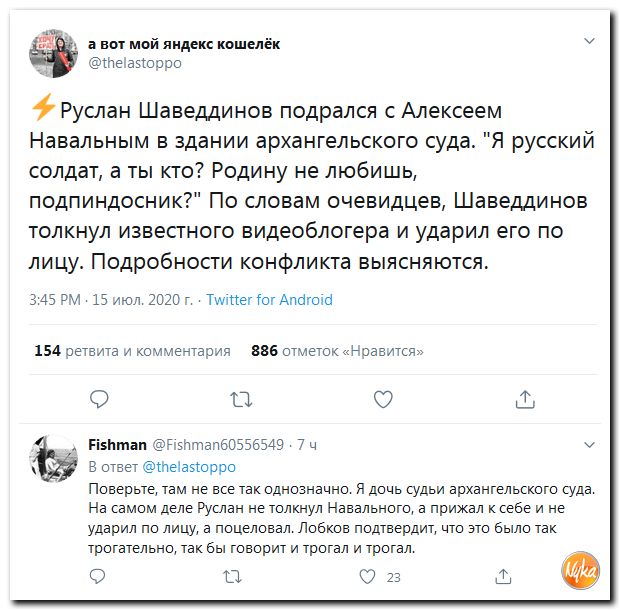Click the orange watermark logo badge
Image resolution: width=621 pixels, height=611 pixels.
(579, 572)
